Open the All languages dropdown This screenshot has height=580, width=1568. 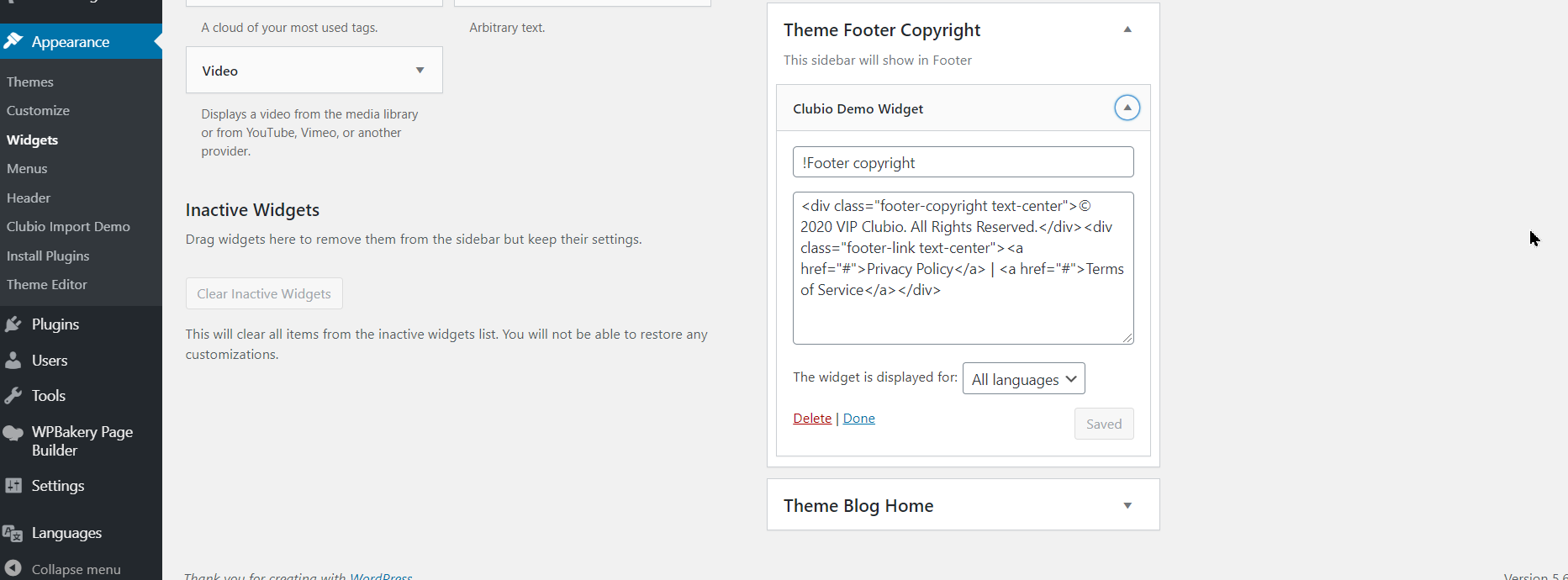tap(1023, 379)
